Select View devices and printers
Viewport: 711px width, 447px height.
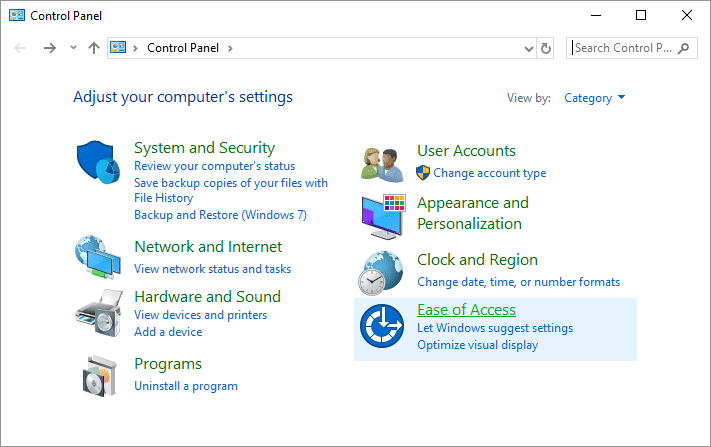[x=200, y=315]
